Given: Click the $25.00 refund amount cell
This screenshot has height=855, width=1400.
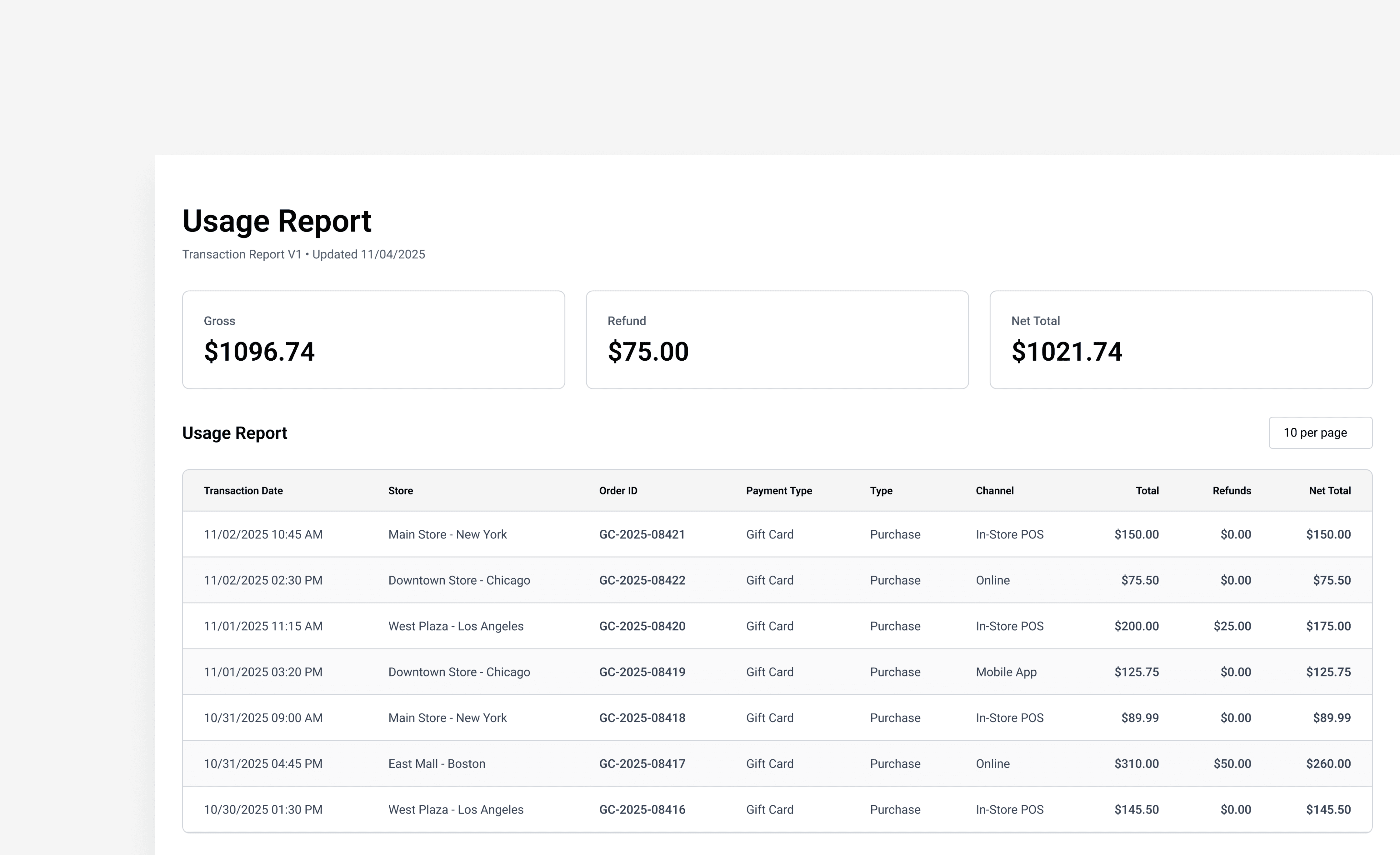Looking at the screenshot, I should click(1232, 626).
